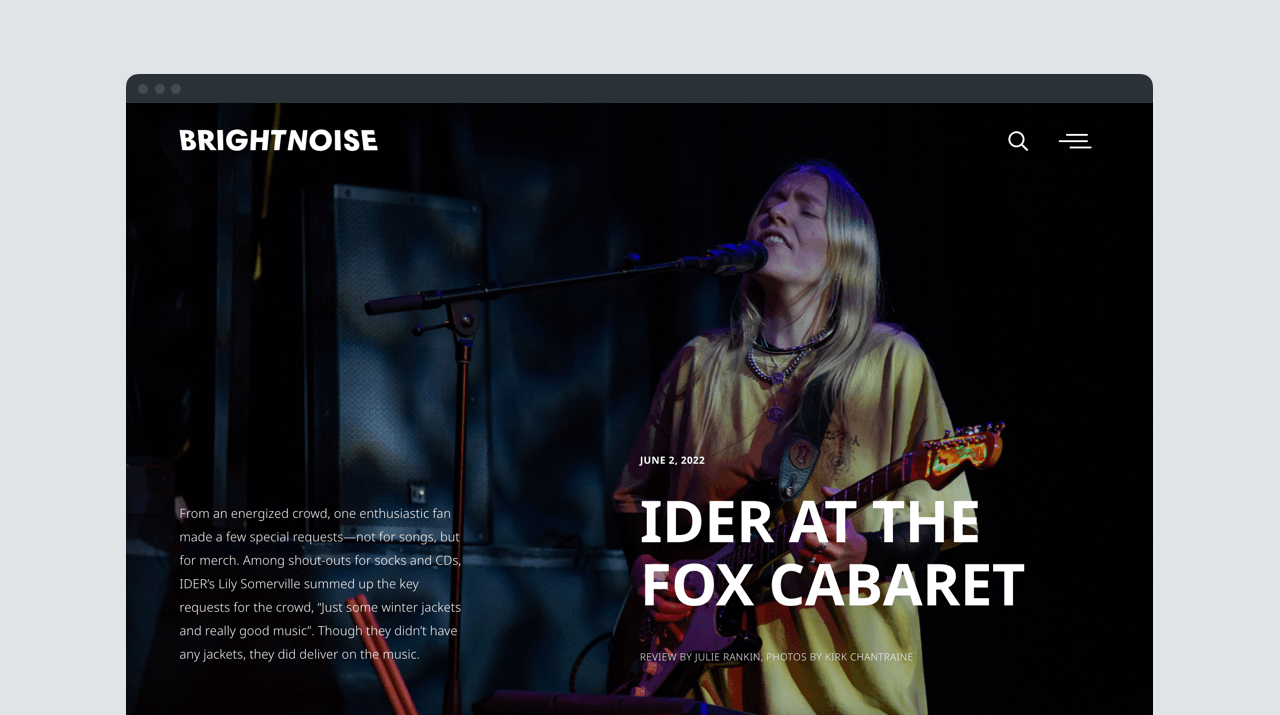Click reviewer name Julie Rankin

(727, 657)
